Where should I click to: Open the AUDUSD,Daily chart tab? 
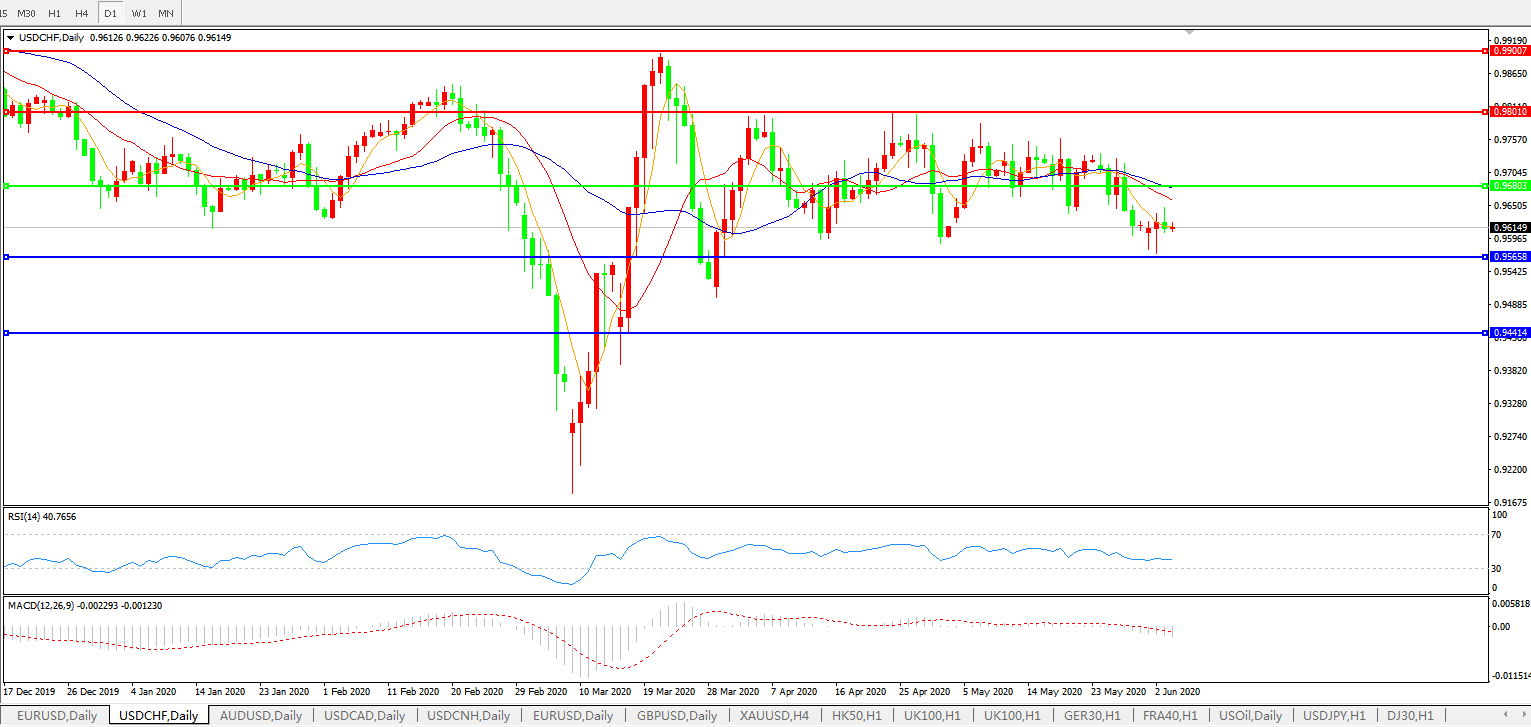(260, 716)
